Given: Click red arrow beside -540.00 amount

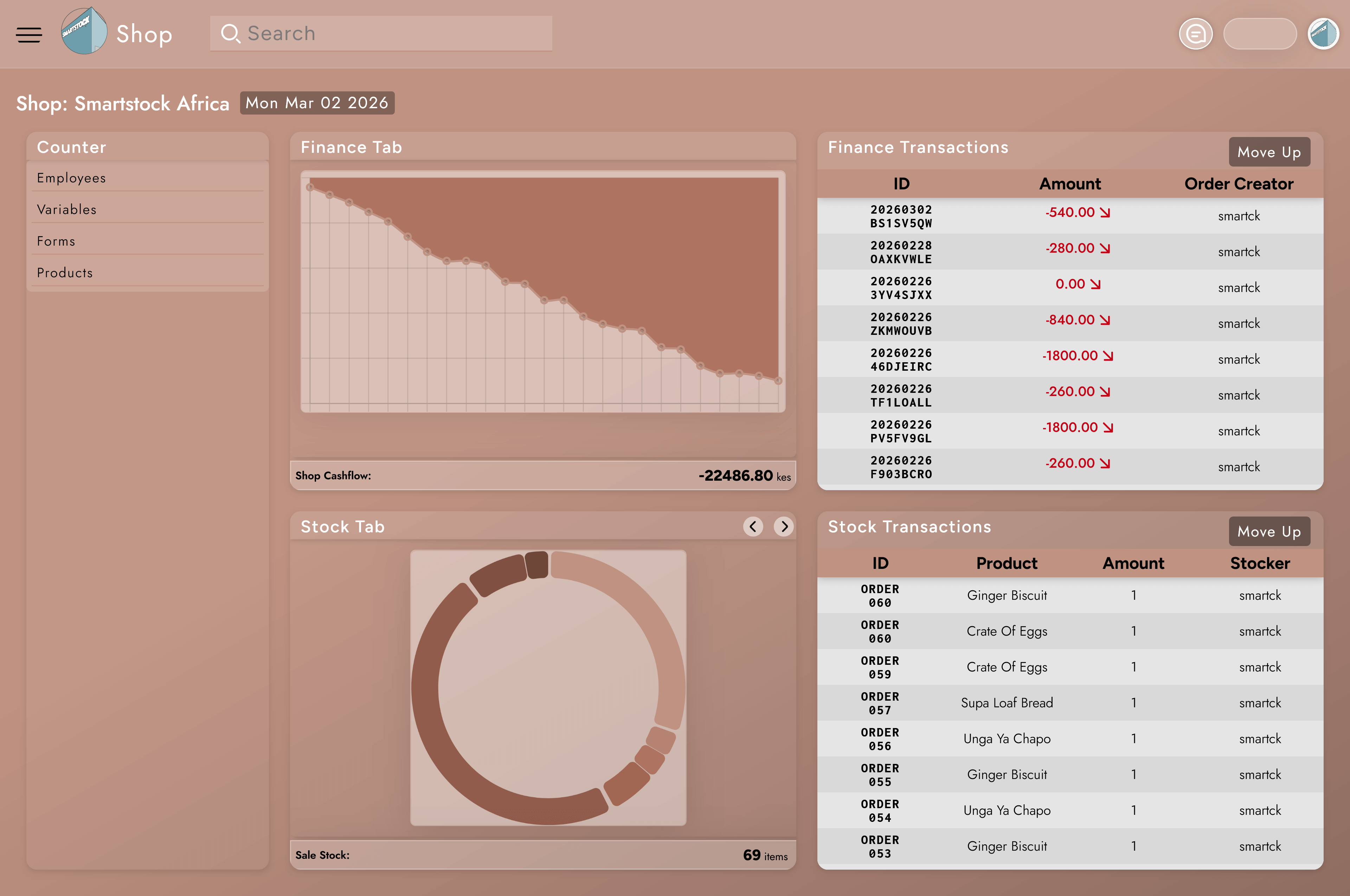Looking at the screenshot, I should pos(1105,213).
